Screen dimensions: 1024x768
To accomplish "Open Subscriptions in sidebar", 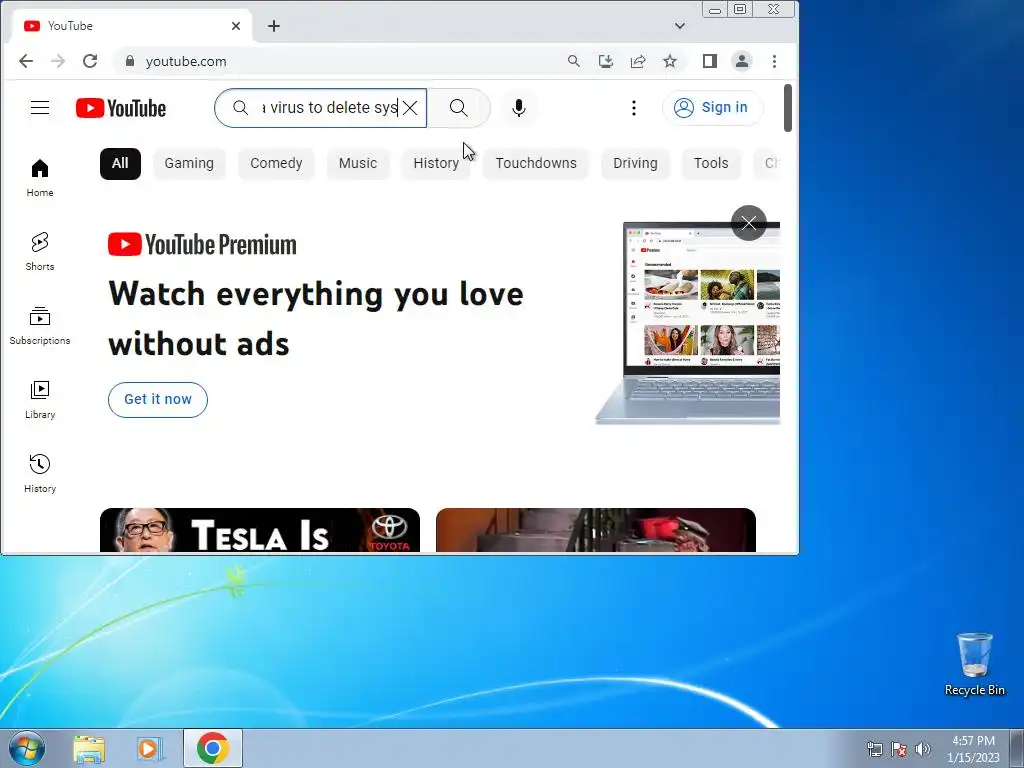I will (40, 325).
